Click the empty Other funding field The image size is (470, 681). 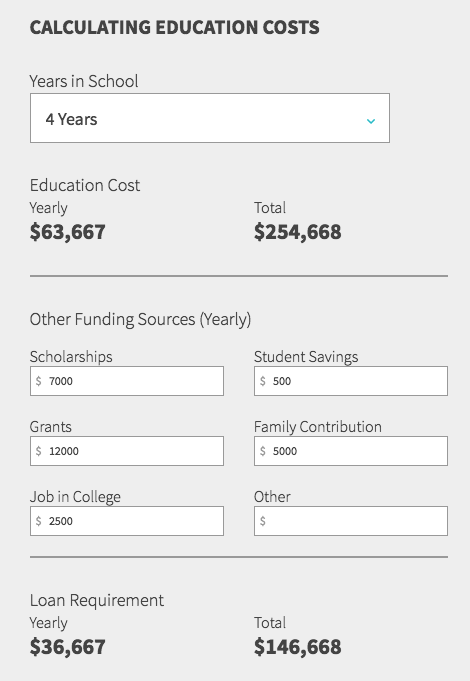[x=351, y=521]
